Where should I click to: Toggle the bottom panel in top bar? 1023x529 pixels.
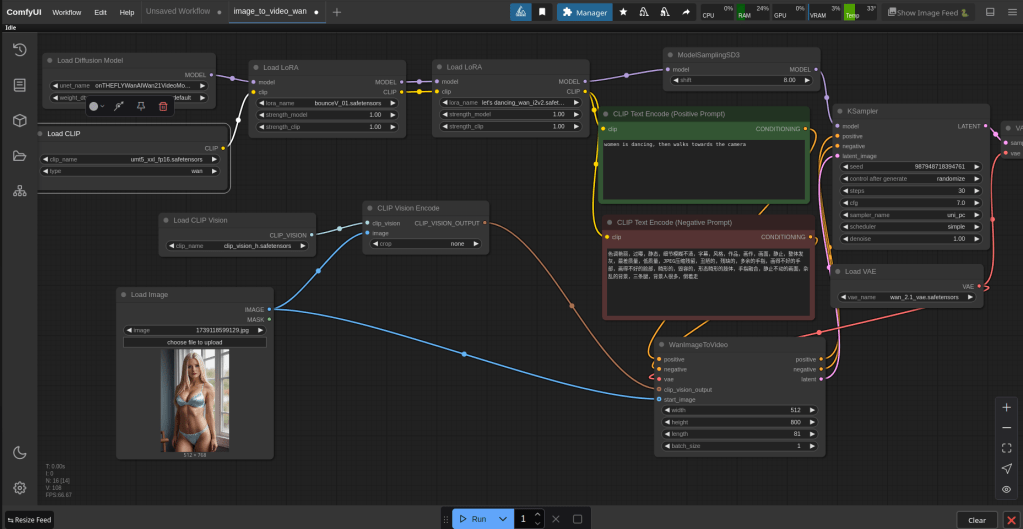click(990, 13)
